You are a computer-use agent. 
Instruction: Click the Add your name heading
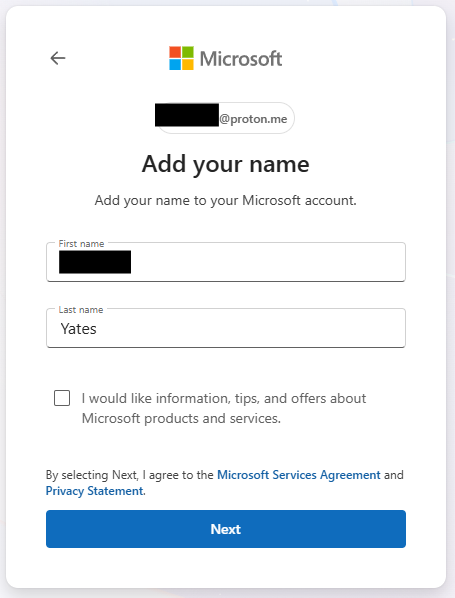pyautogui.click(x=225, y=164)
